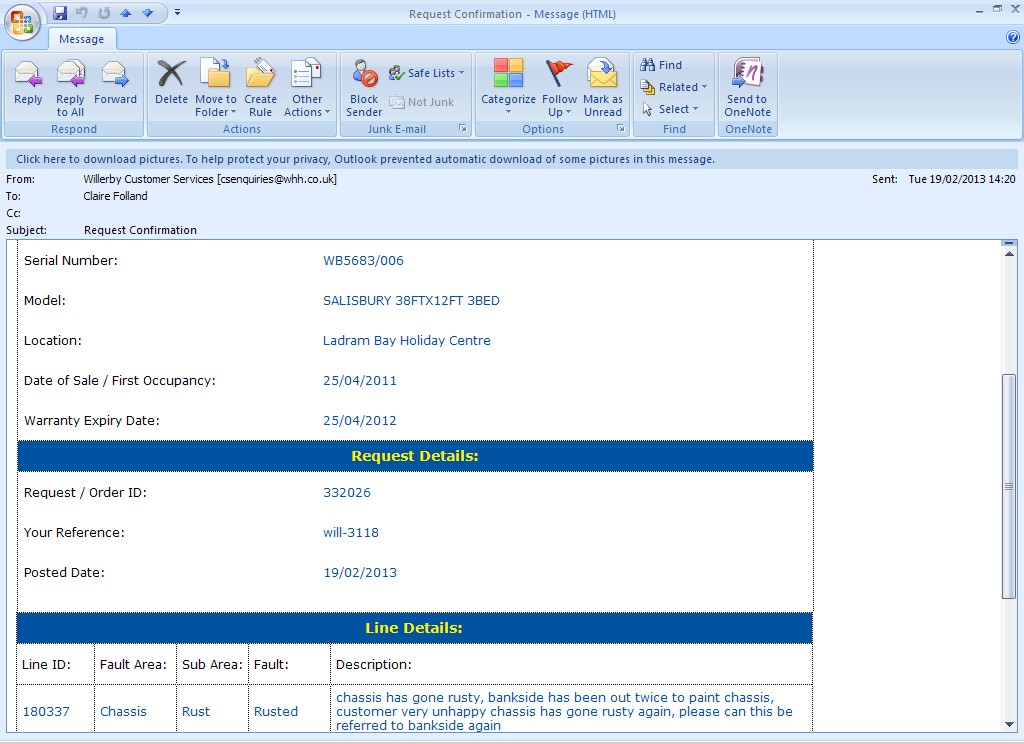Send to OneNote
This screenshot has width=1024, height=744.
(747, 84)
